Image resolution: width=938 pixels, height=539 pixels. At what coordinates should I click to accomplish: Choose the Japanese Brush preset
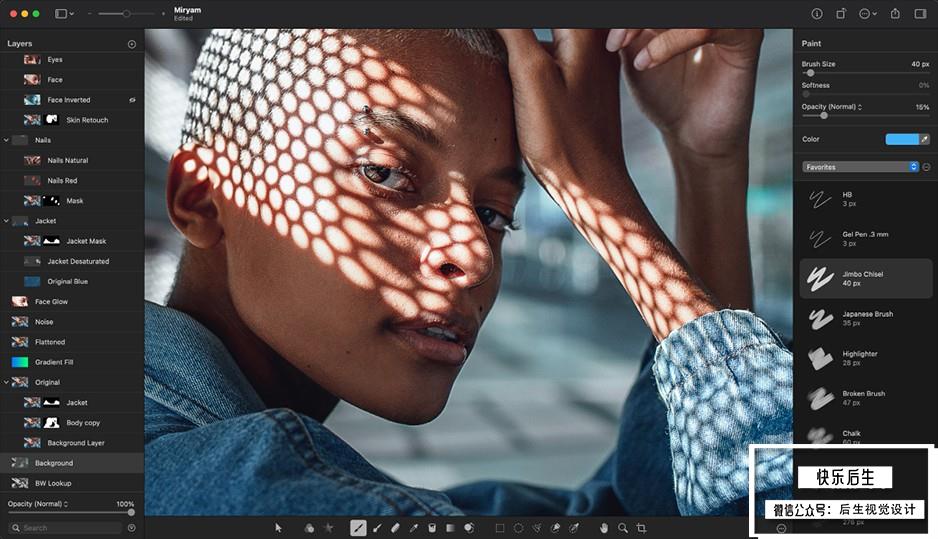866,318
